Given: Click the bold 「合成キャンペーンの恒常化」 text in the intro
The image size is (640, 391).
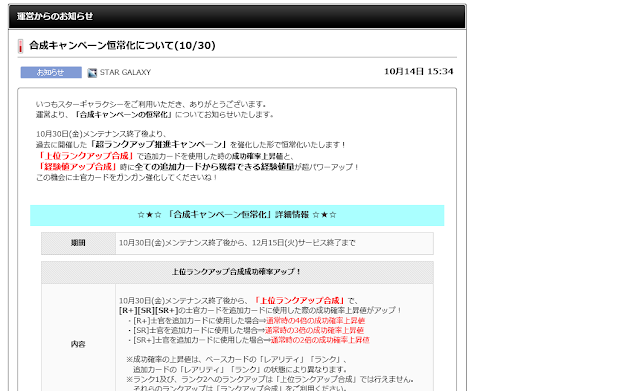Looking at the screenshot, I should [124, 115].
